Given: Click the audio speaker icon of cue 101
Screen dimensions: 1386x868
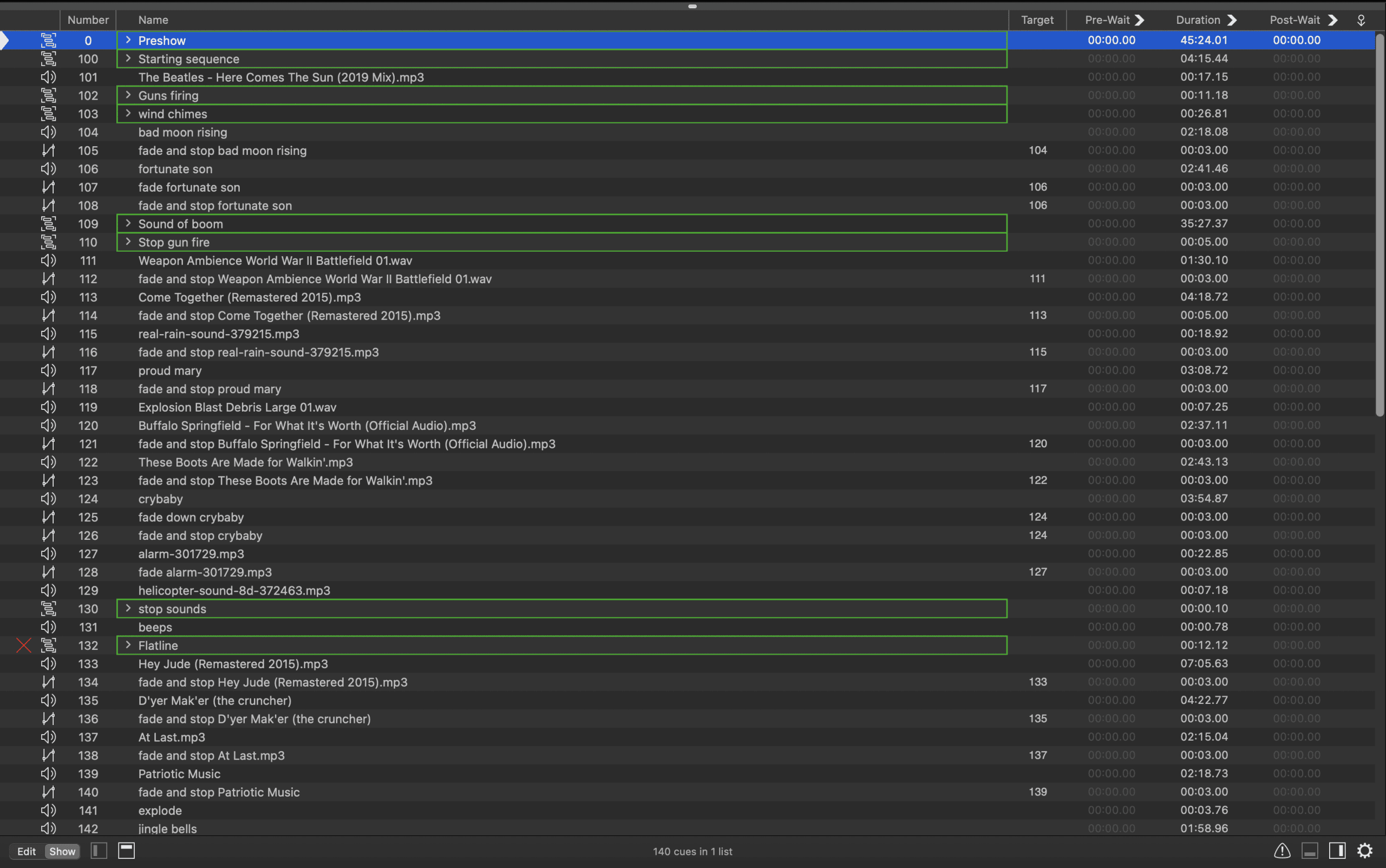Looking at the screenshot, I should coord(49,77).
